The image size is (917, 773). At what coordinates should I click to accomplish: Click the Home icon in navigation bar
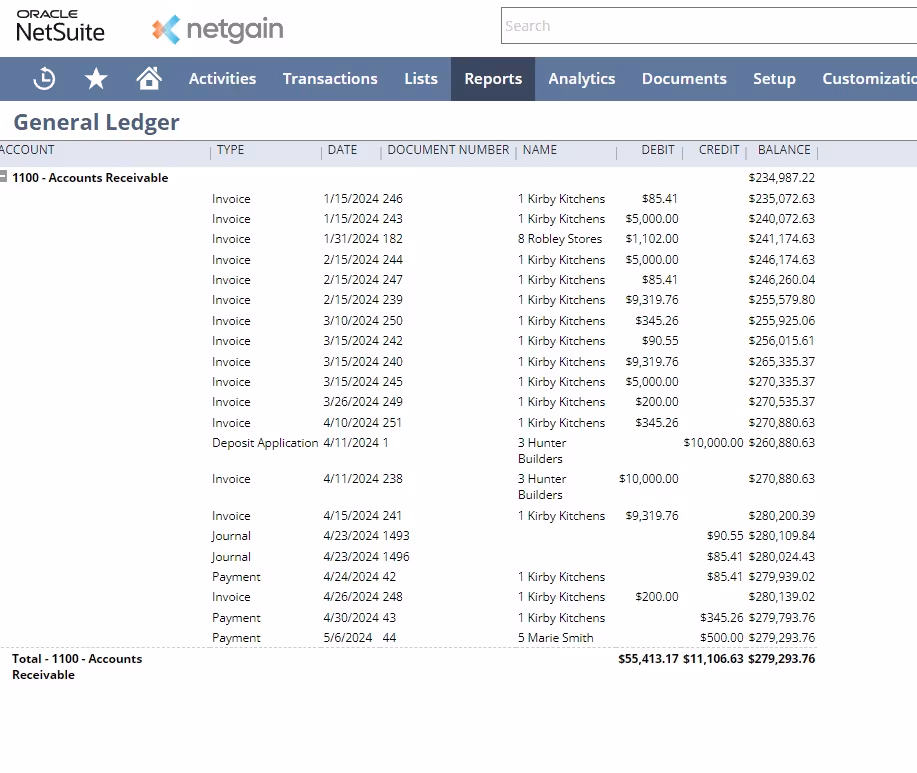coord(147,78)
